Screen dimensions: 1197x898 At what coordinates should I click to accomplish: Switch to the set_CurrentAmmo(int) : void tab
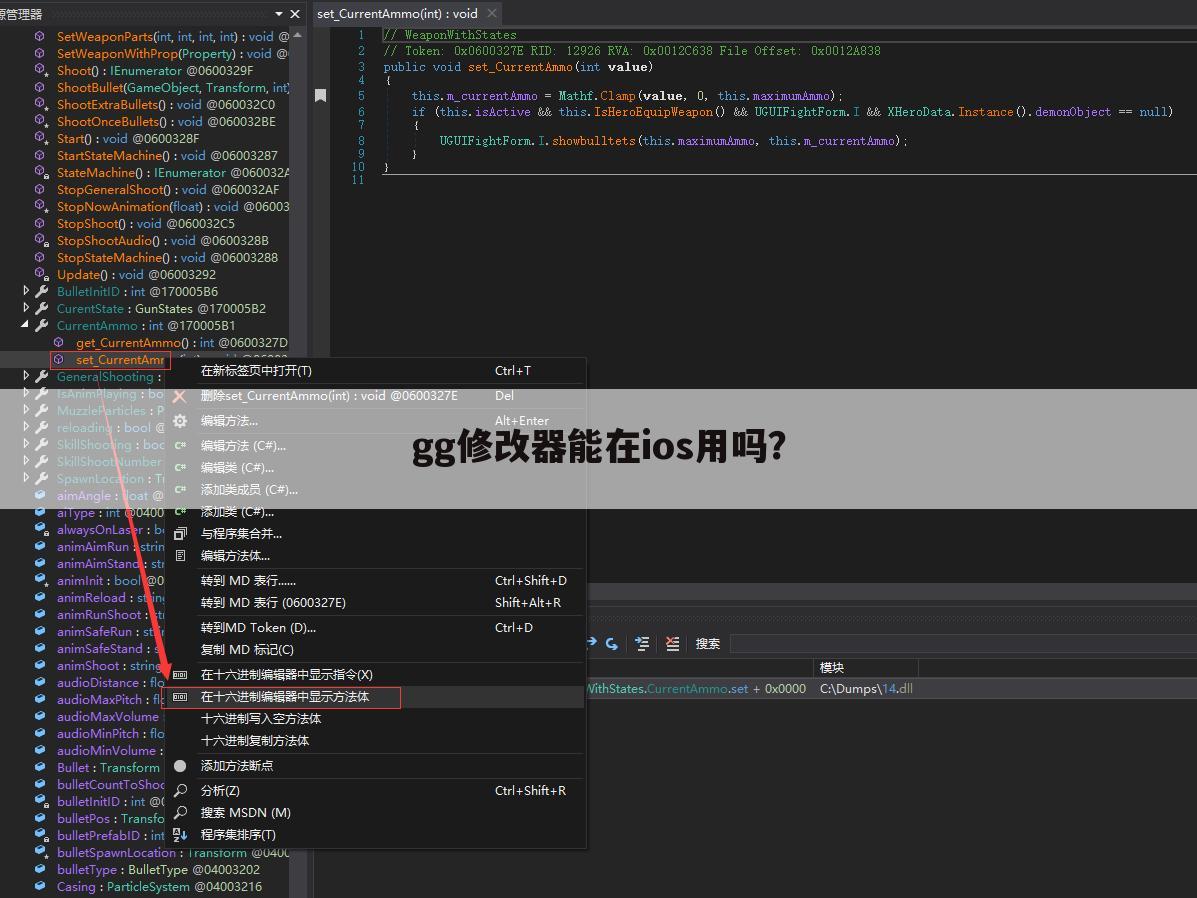(397, 14)
